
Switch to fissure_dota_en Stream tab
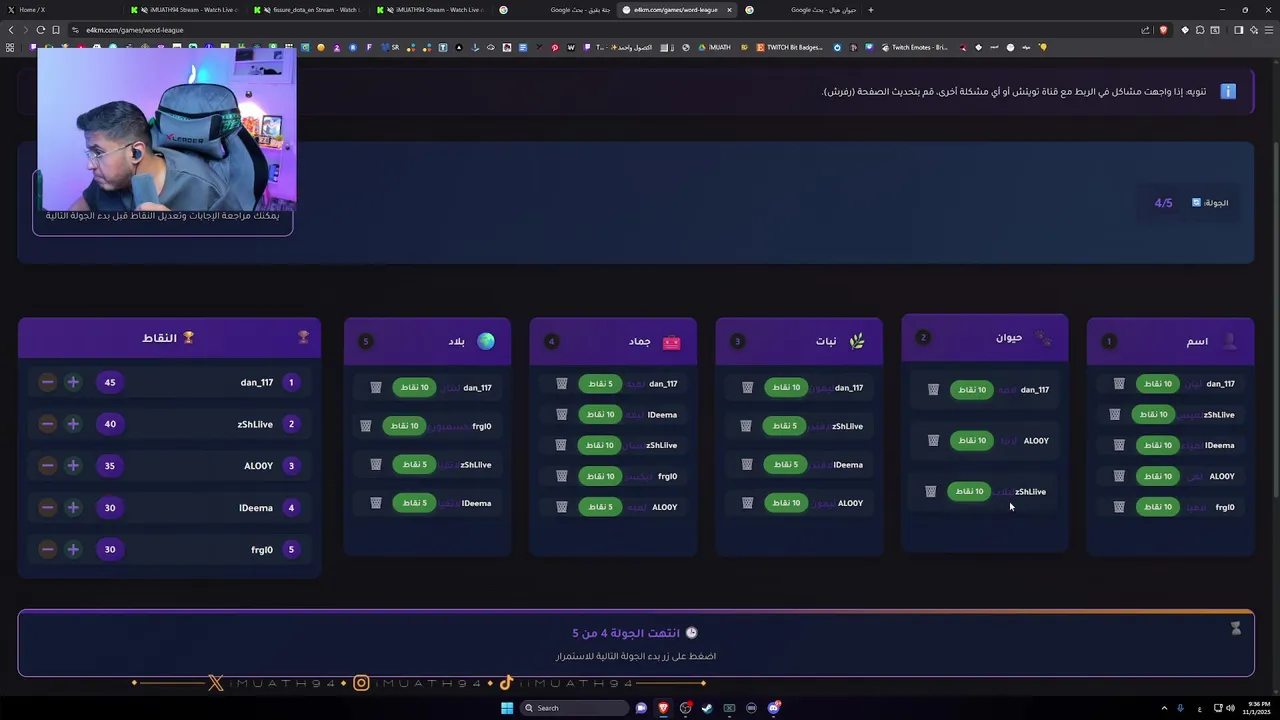307,10
